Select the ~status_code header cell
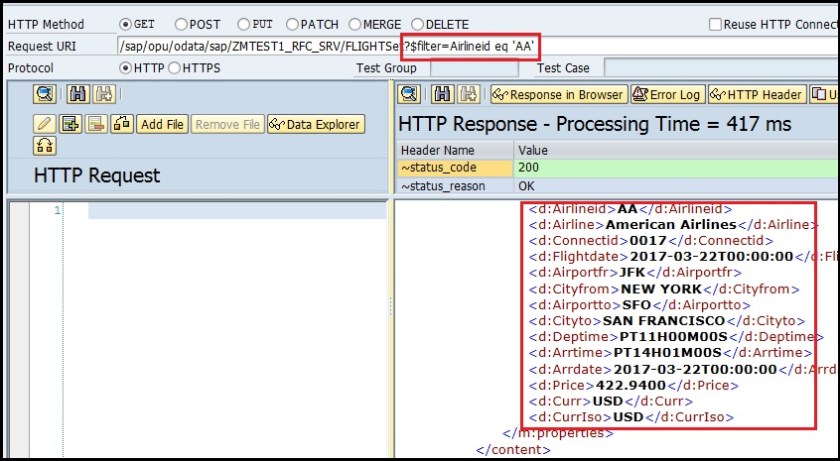The image size is (840, 461). [x=455, y=168]
